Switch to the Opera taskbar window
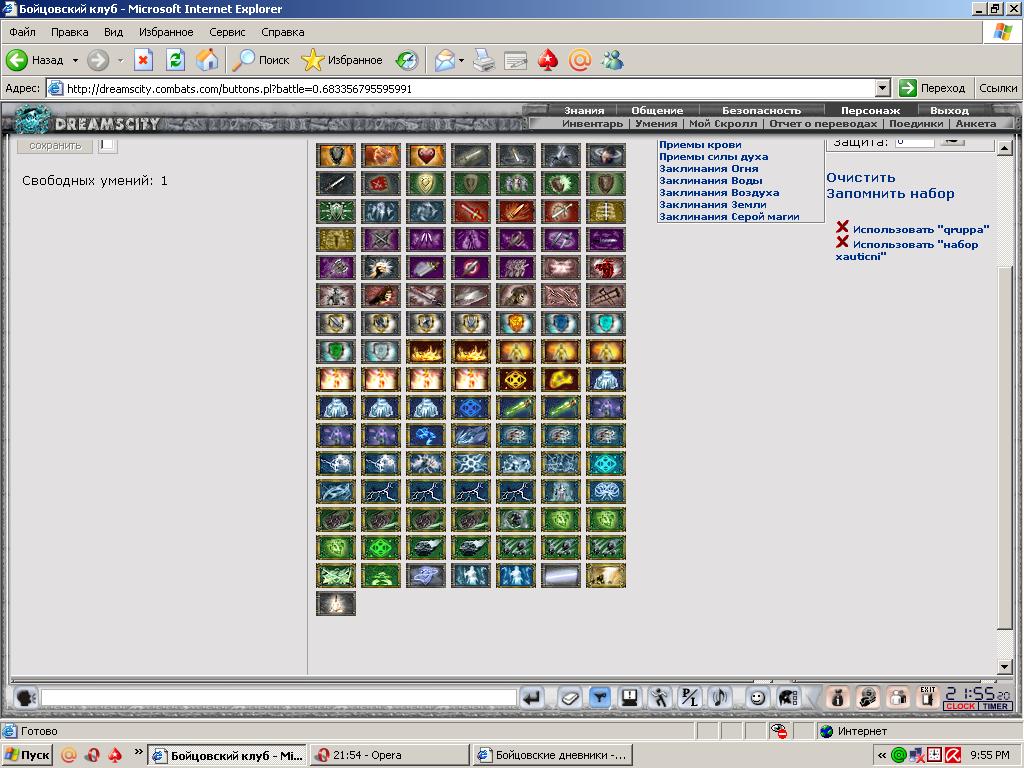1024x768 pixels. 389,756
